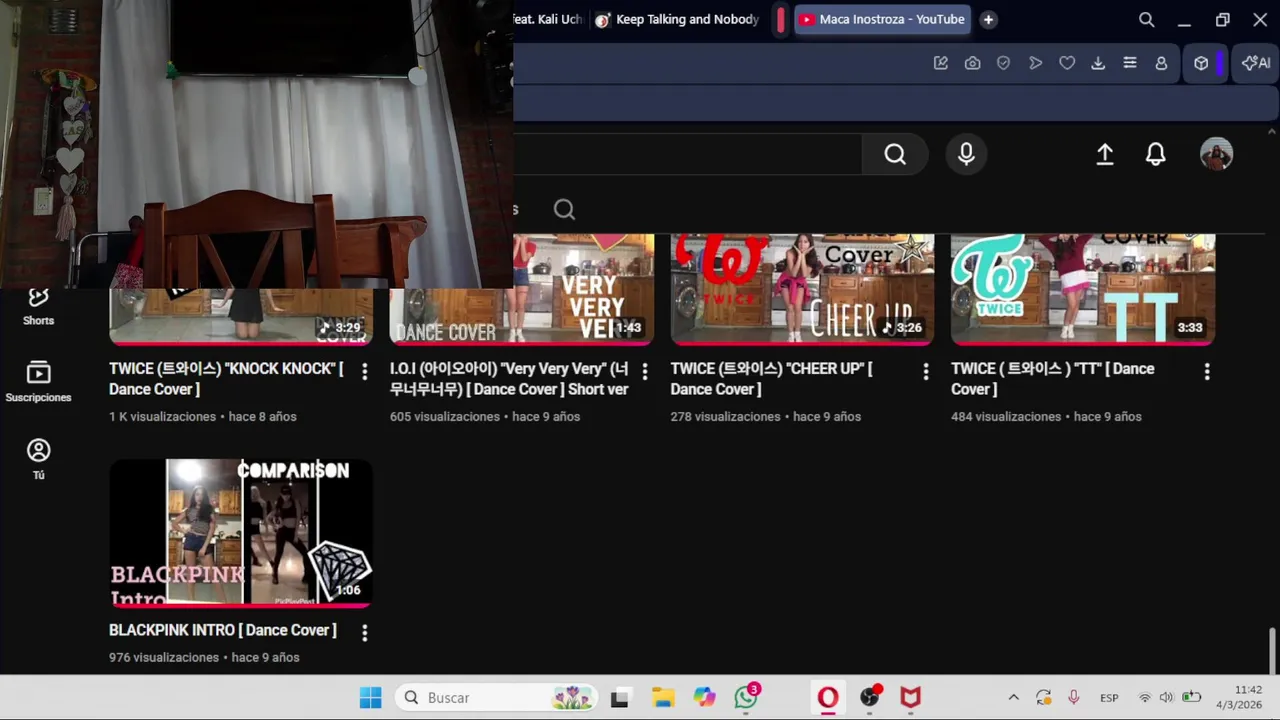1280x720 pixels.
Task: Click '1 K visualizaciones' text
Action: pos(162,416)
